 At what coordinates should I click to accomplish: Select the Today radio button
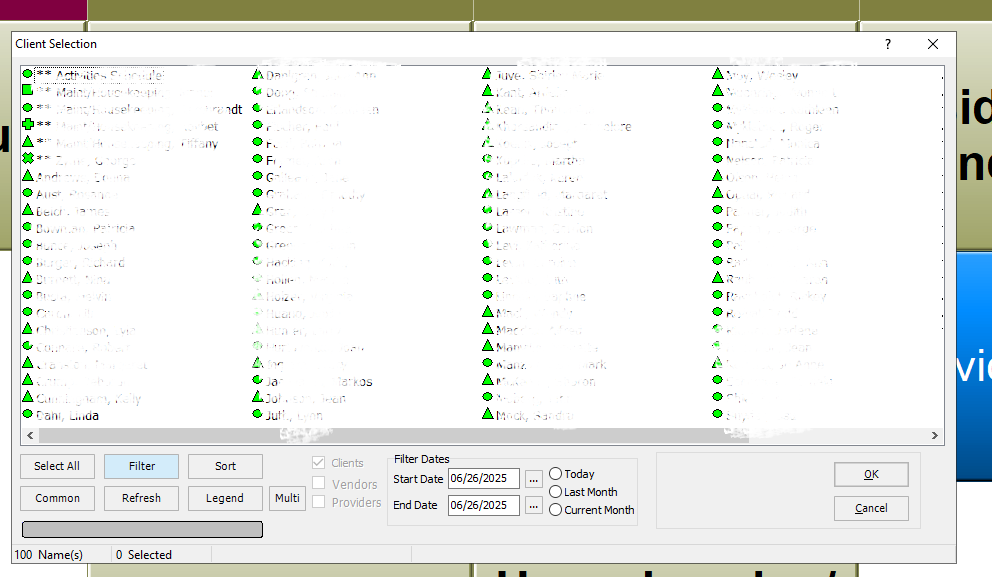(555, 474)
